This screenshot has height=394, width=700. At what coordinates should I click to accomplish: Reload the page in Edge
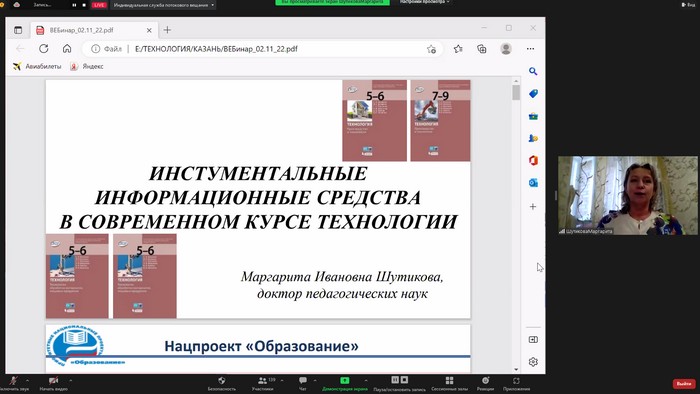click(x=43, y=49)
